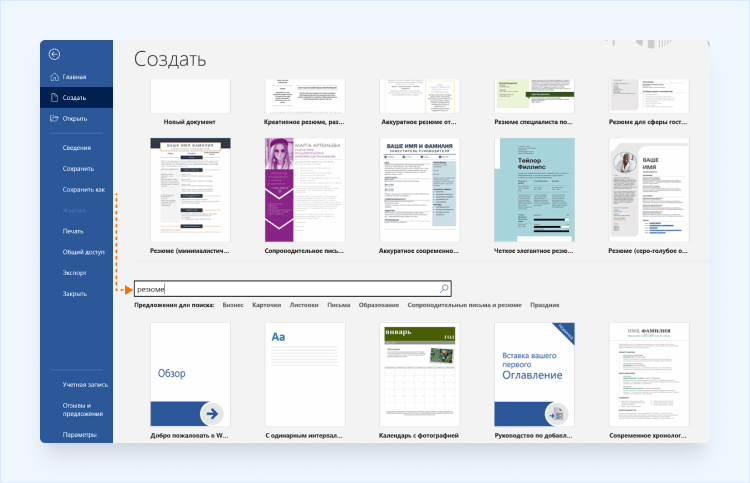The image size is (750, 483).
Task: Open Сведения in the sidebar
Action: point(76,148)
